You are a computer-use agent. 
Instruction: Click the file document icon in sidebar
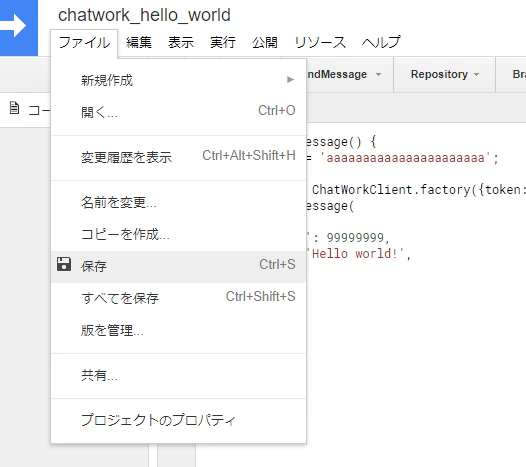pos(14,108)
